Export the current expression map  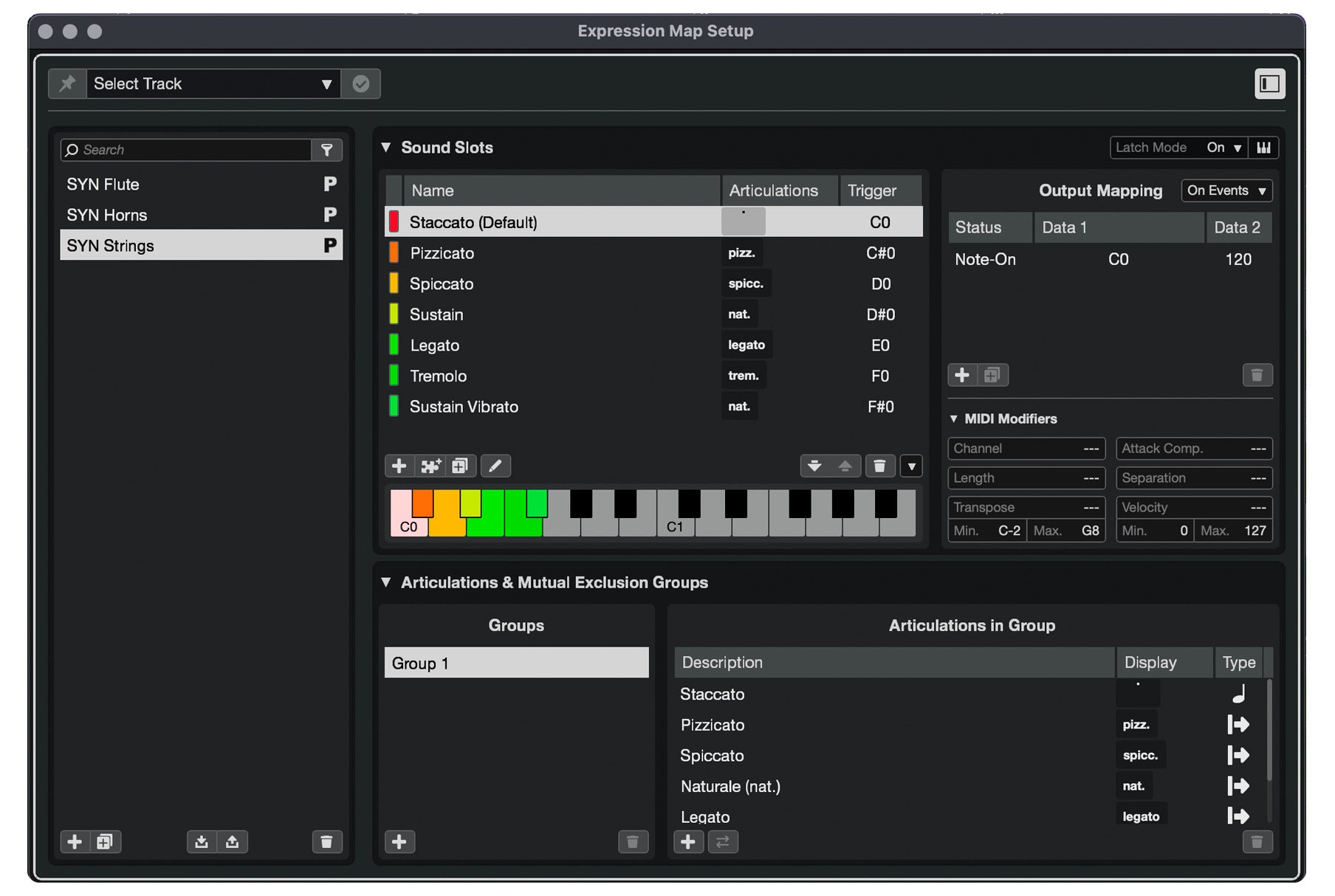click(x=233, y=841)
